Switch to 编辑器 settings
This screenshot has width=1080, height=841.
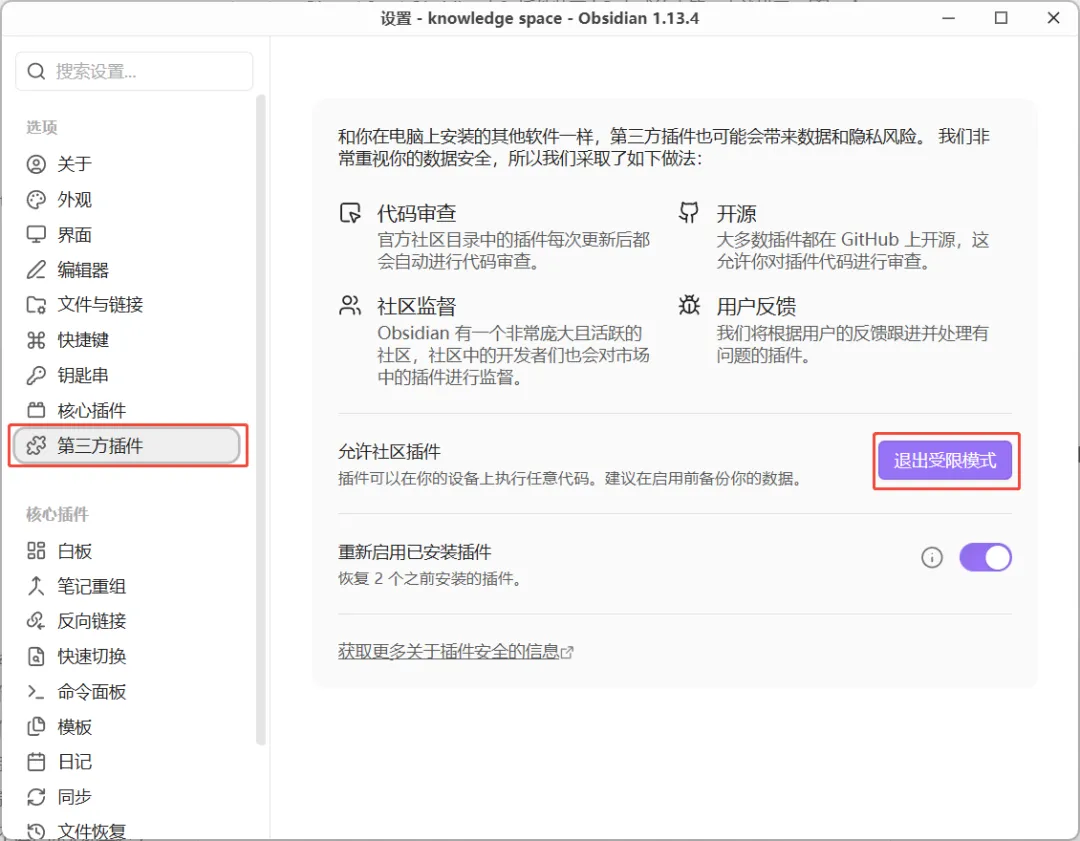coord(127,270)
